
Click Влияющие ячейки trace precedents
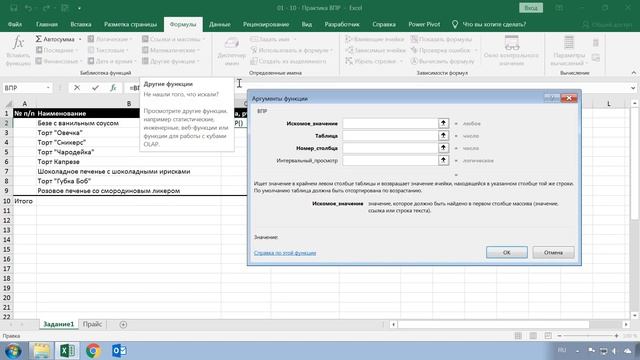point(375,39)
